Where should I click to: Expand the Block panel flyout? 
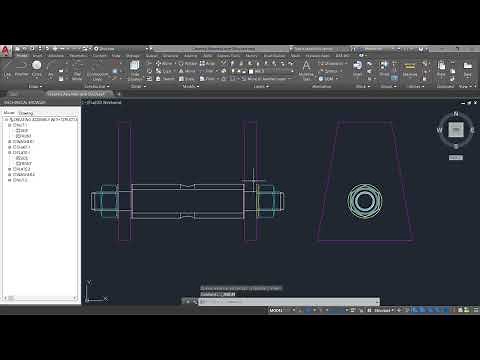pos(362,86)
